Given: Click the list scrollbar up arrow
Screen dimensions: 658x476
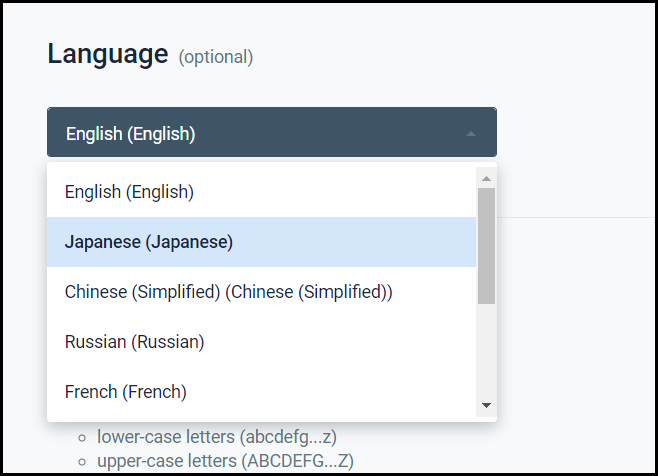Looking at the screenshot, I should [486, 178].
